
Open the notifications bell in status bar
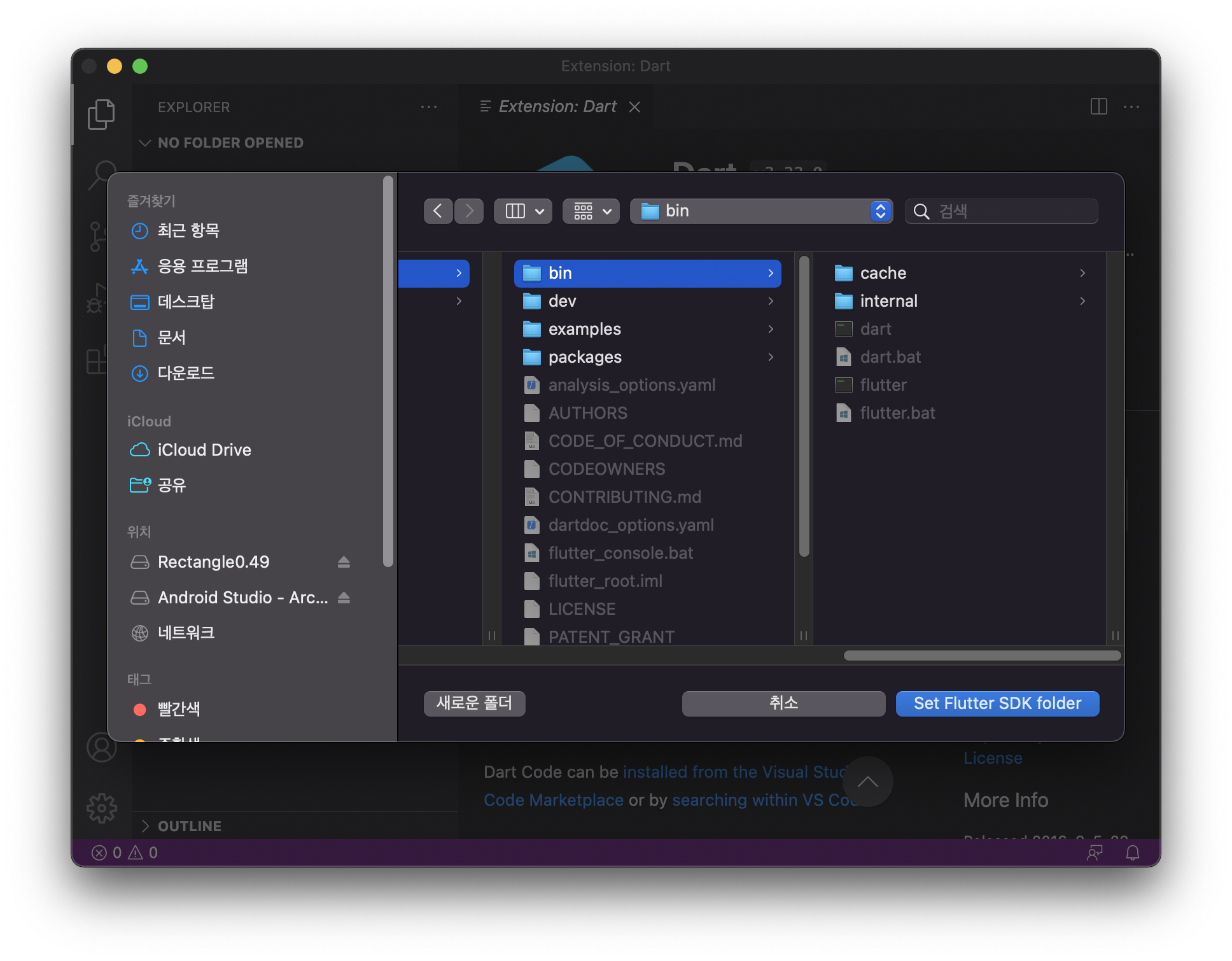[1132, 853]
